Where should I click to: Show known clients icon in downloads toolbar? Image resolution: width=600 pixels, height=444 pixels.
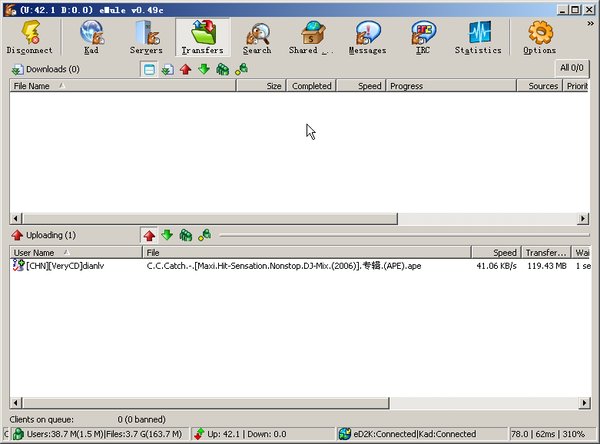click(x=241, y=69)
